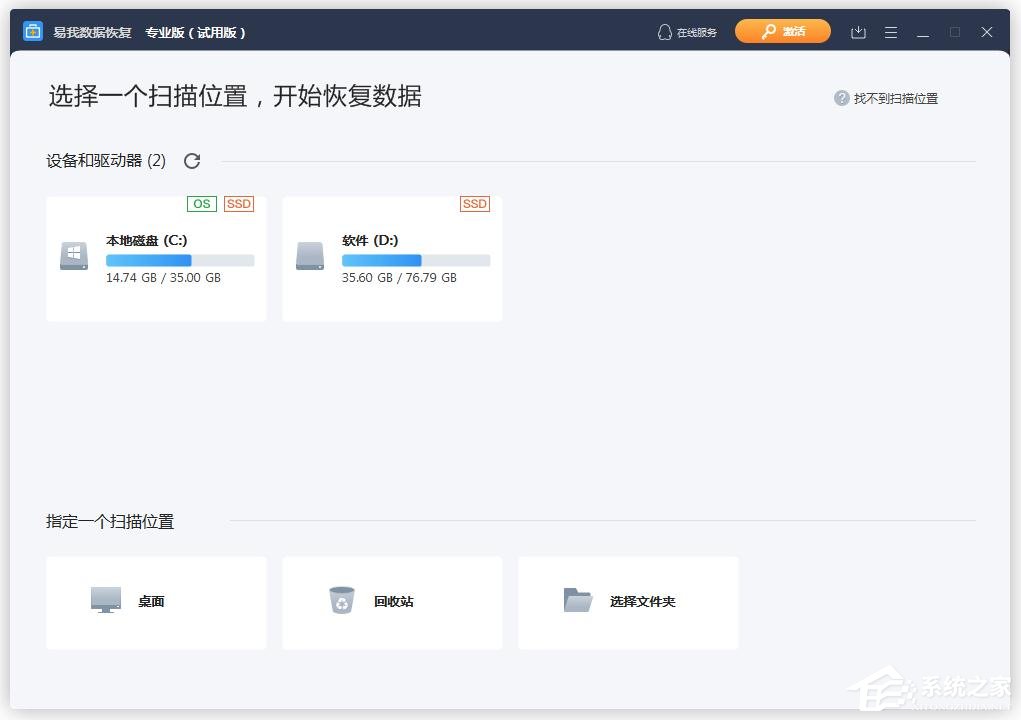Click the 选择文件夹 folder icon
This screenshot has width=1021, height=720.
tap(578, 601)
